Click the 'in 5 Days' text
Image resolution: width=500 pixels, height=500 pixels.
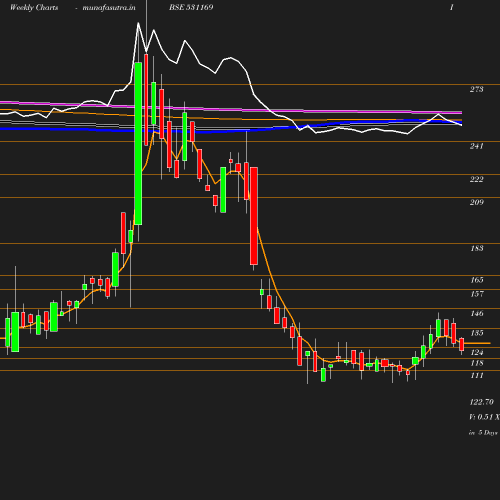[x=483, y=433]
